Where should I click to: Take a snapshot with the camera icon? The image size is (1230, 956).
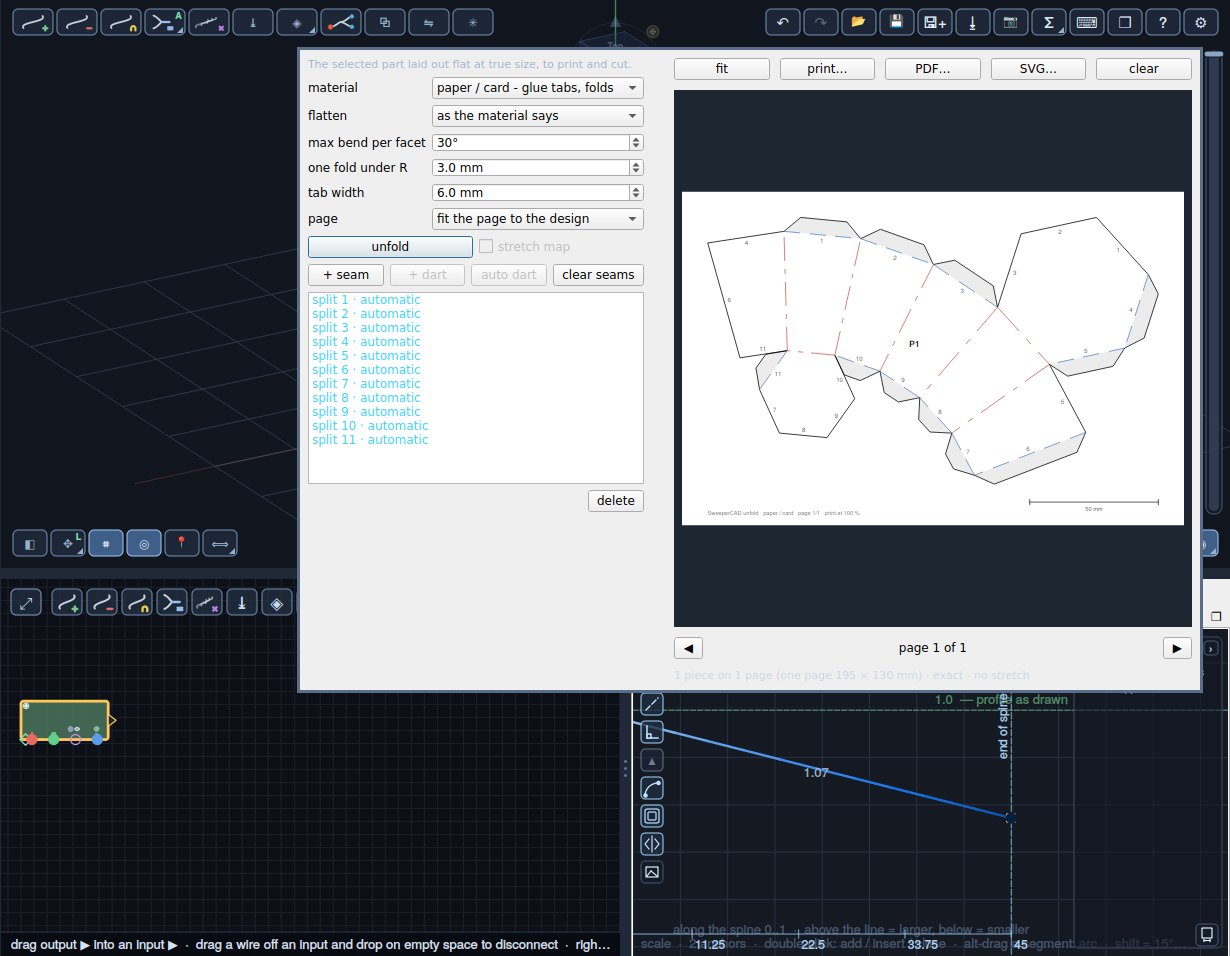[1013, 22]
